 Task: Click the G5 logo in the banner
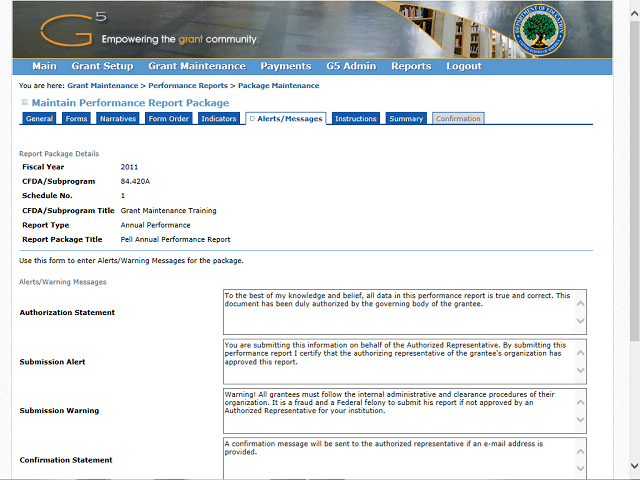point(73,29)
